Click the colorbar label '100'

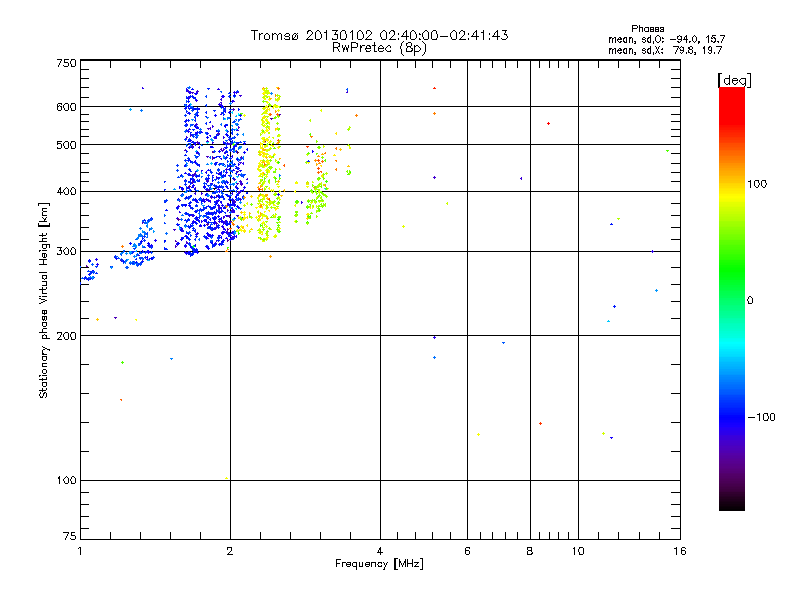pos(757,184)
